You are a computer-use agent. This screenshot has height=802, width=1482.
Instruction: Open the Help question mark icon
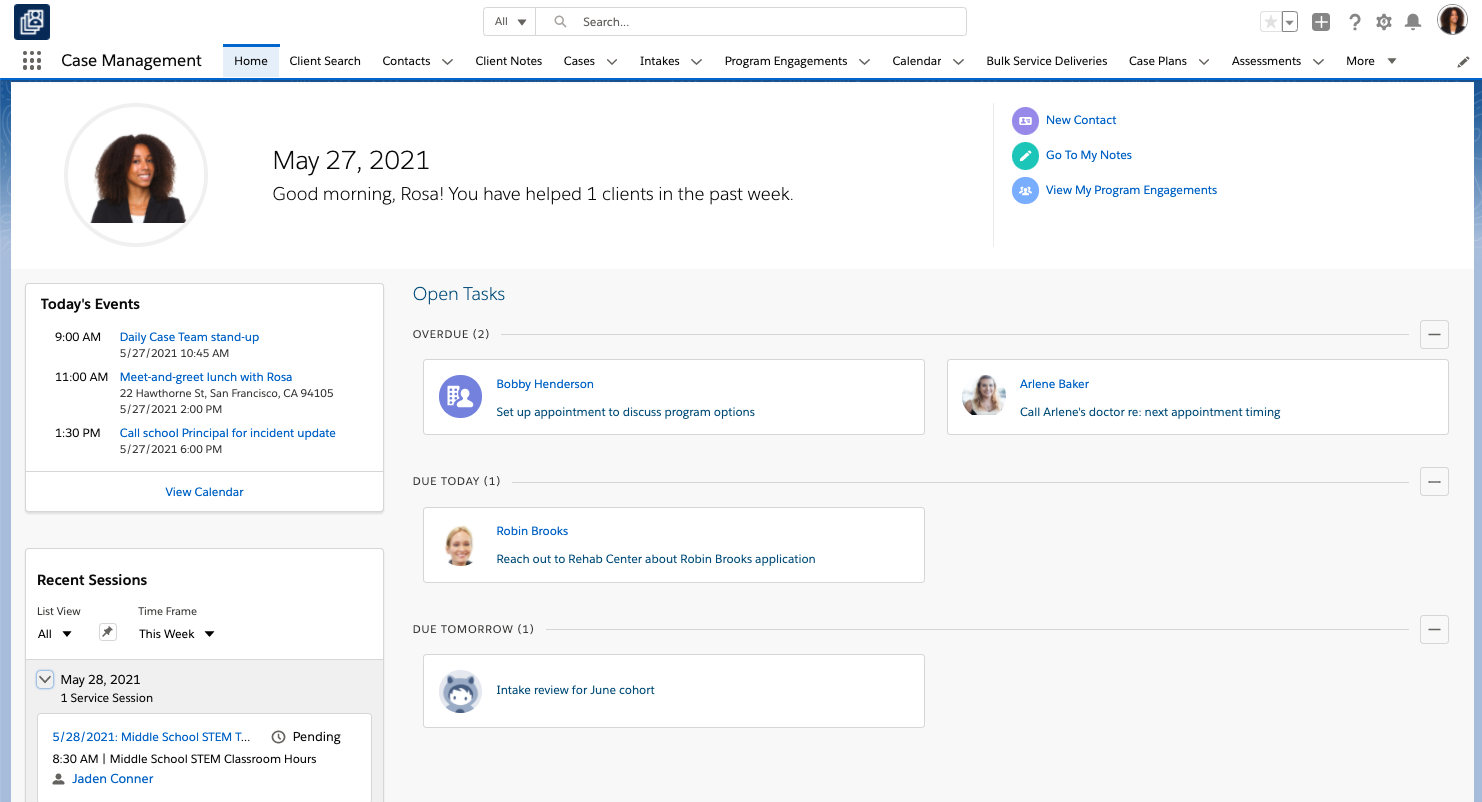tap(1355, 22)
